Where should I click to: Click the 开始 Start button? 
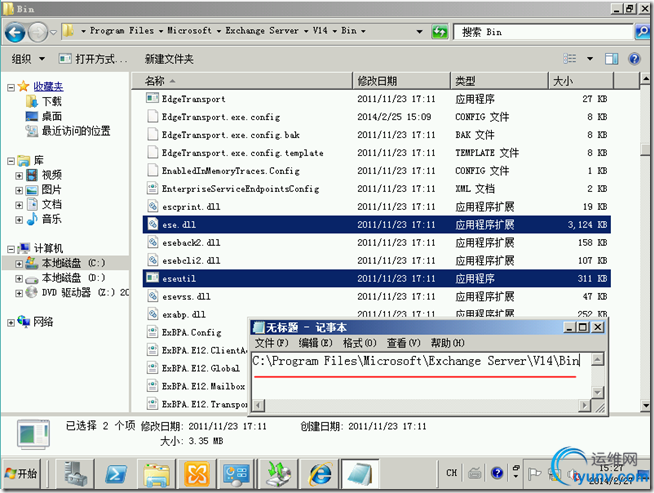pyautogui.click(x=21, y=474)
